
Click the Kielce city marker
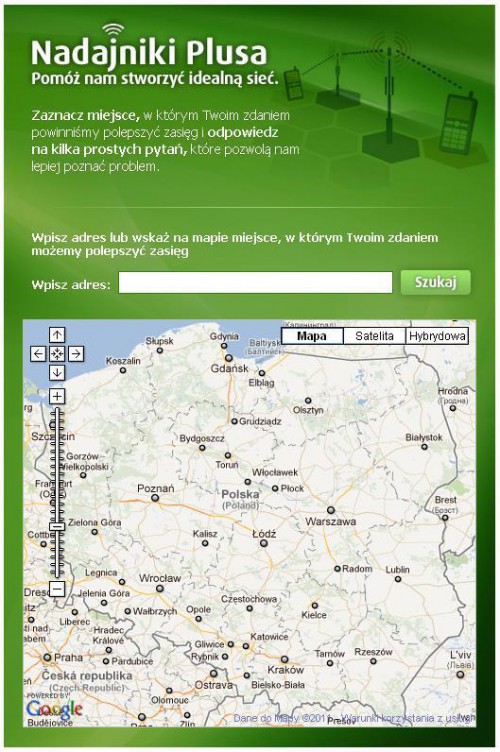(314, 606)
